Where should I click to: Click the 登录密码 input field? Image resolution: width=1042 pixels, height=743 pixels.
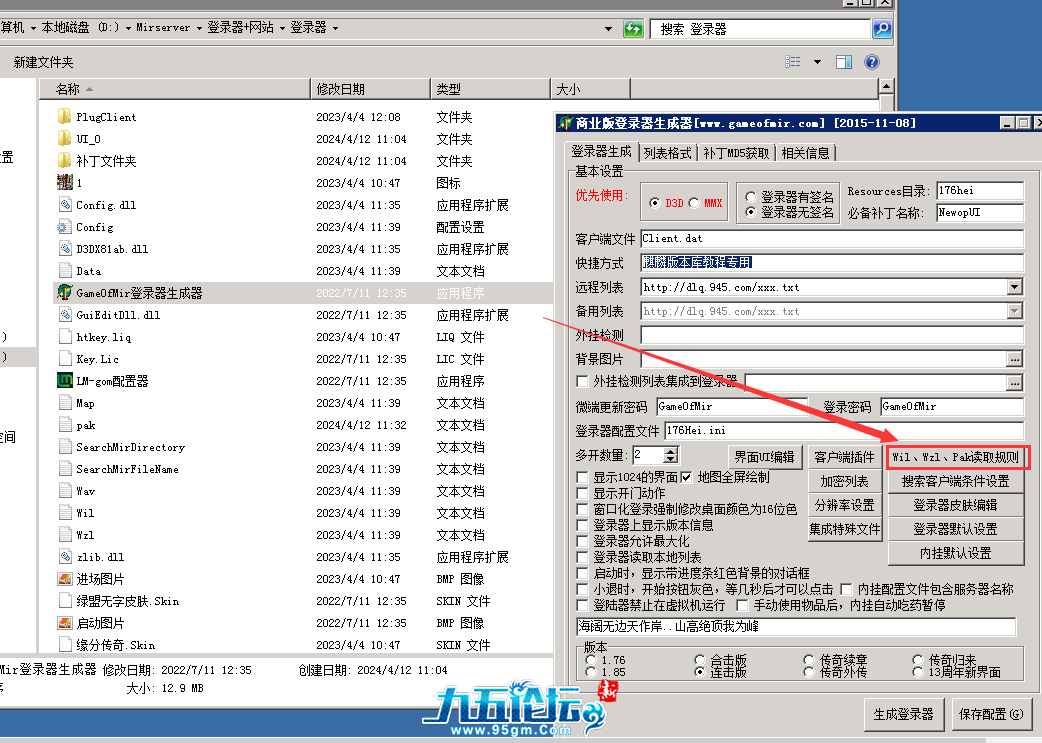coord(952,406)
